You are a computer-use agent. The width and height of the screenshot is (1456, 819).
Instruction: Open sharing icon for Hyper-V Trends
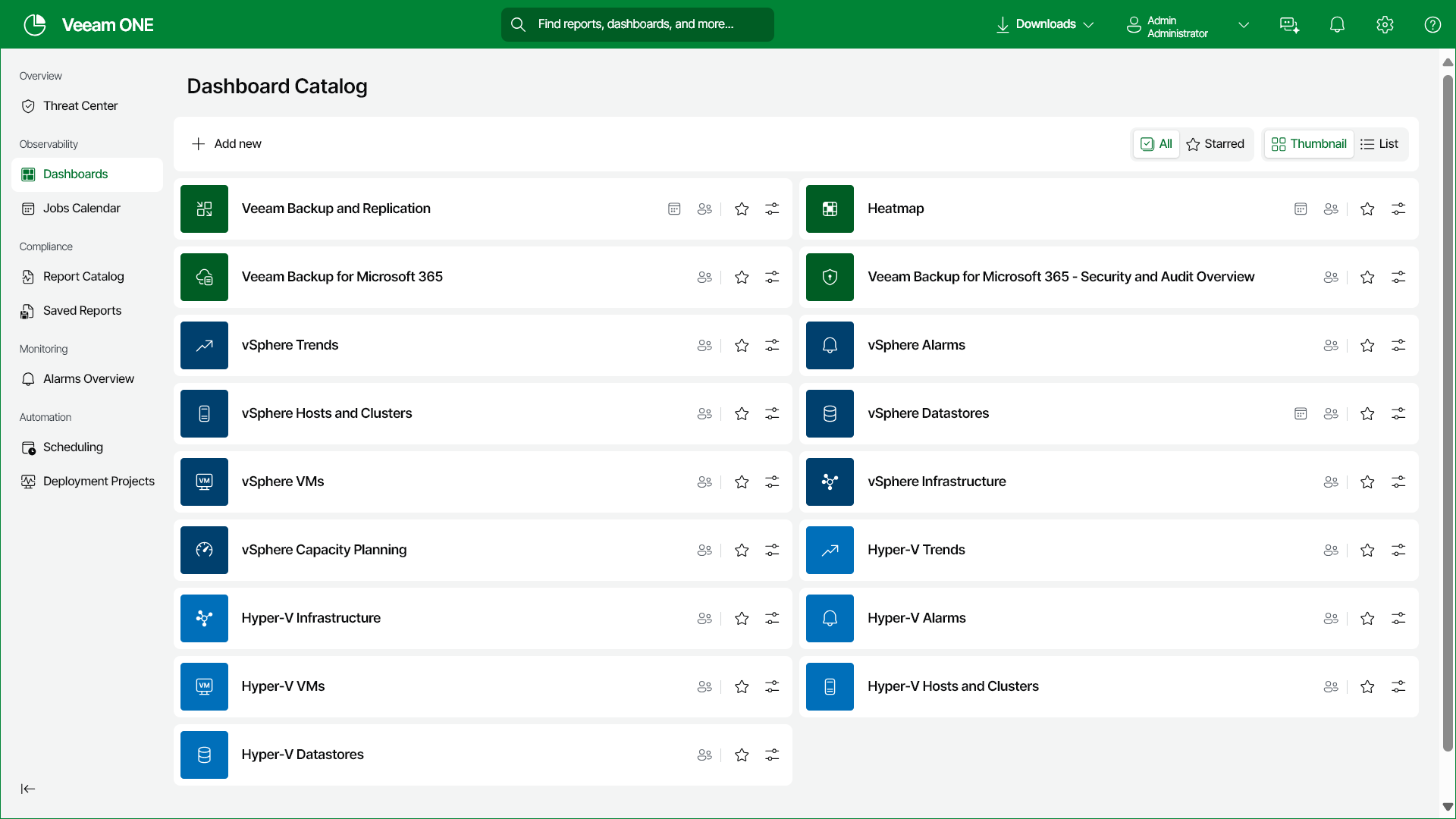pos(1331,550)
